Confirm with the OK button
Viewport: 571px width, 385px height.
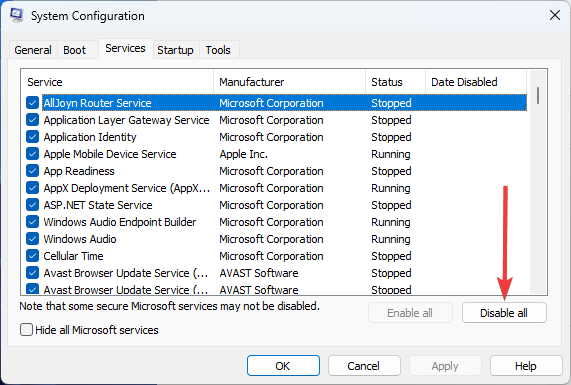coord(283,366)
